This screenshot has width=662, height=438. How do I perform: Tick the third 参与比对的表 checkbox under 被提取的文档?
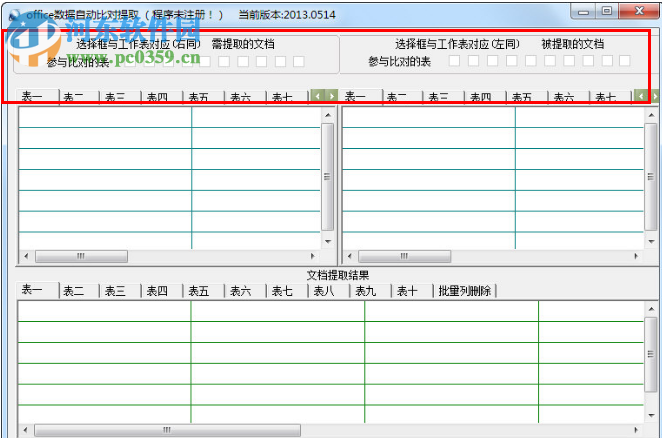[x=492, y=61]
